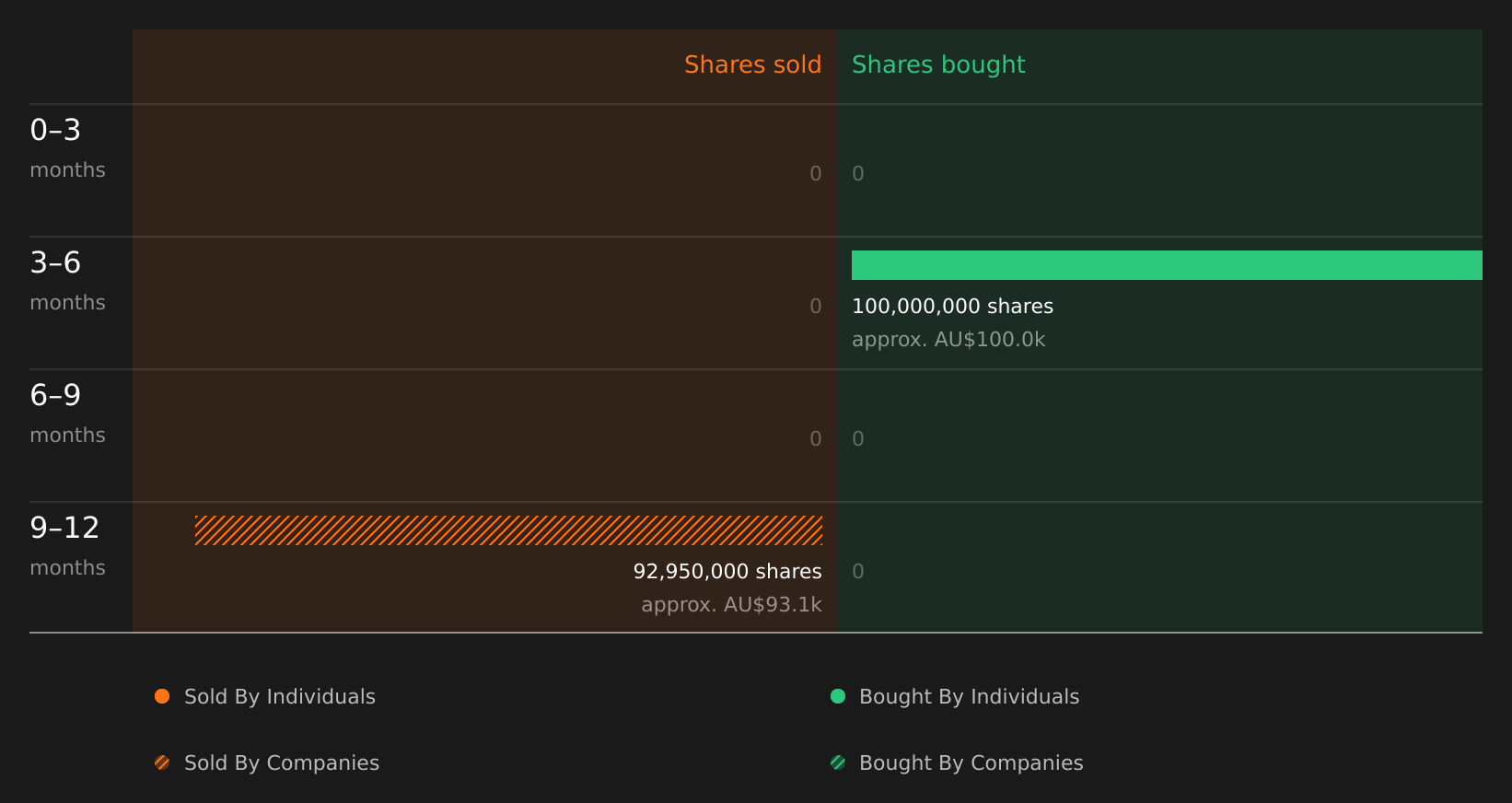Click the 9–12 months row label
The width and height of the screenshot is (1512, 803).
pyautogui.click(x=68, y=546)
